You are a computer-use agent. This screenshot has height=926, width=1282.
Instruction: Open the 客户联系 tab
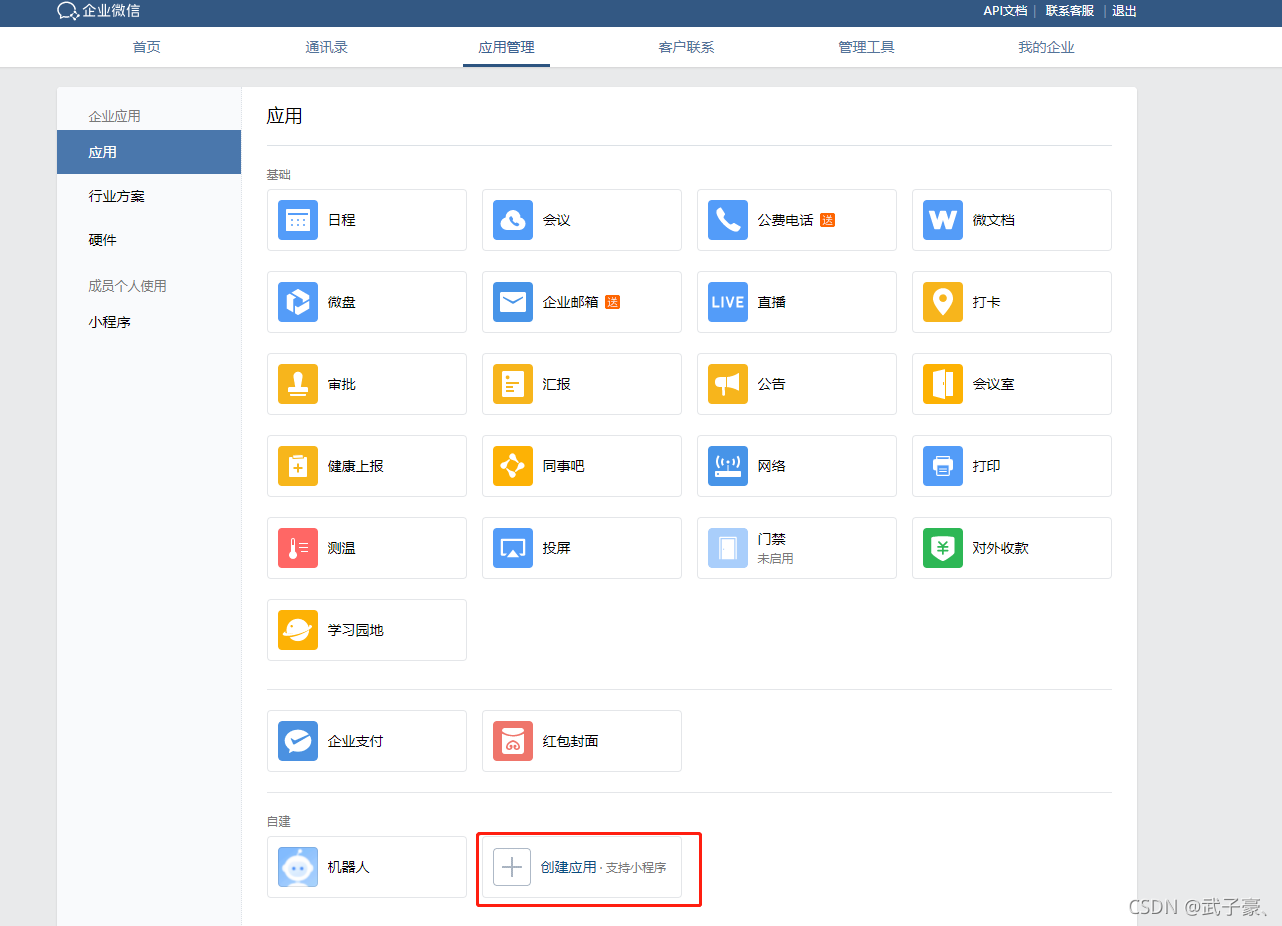686,47
